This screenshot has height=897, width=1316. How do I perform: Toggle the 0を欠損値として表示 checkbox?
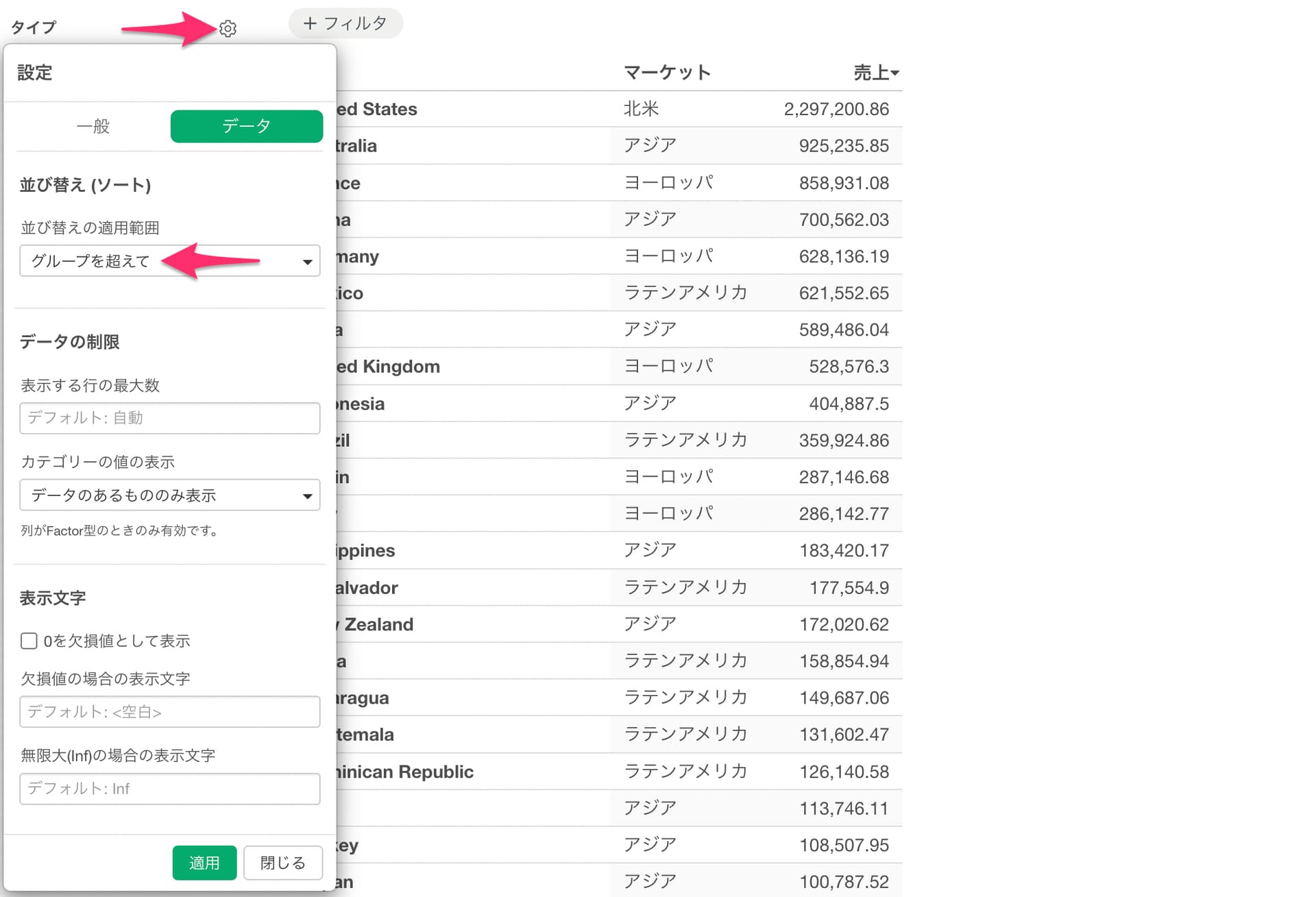[x=29, y=641]
